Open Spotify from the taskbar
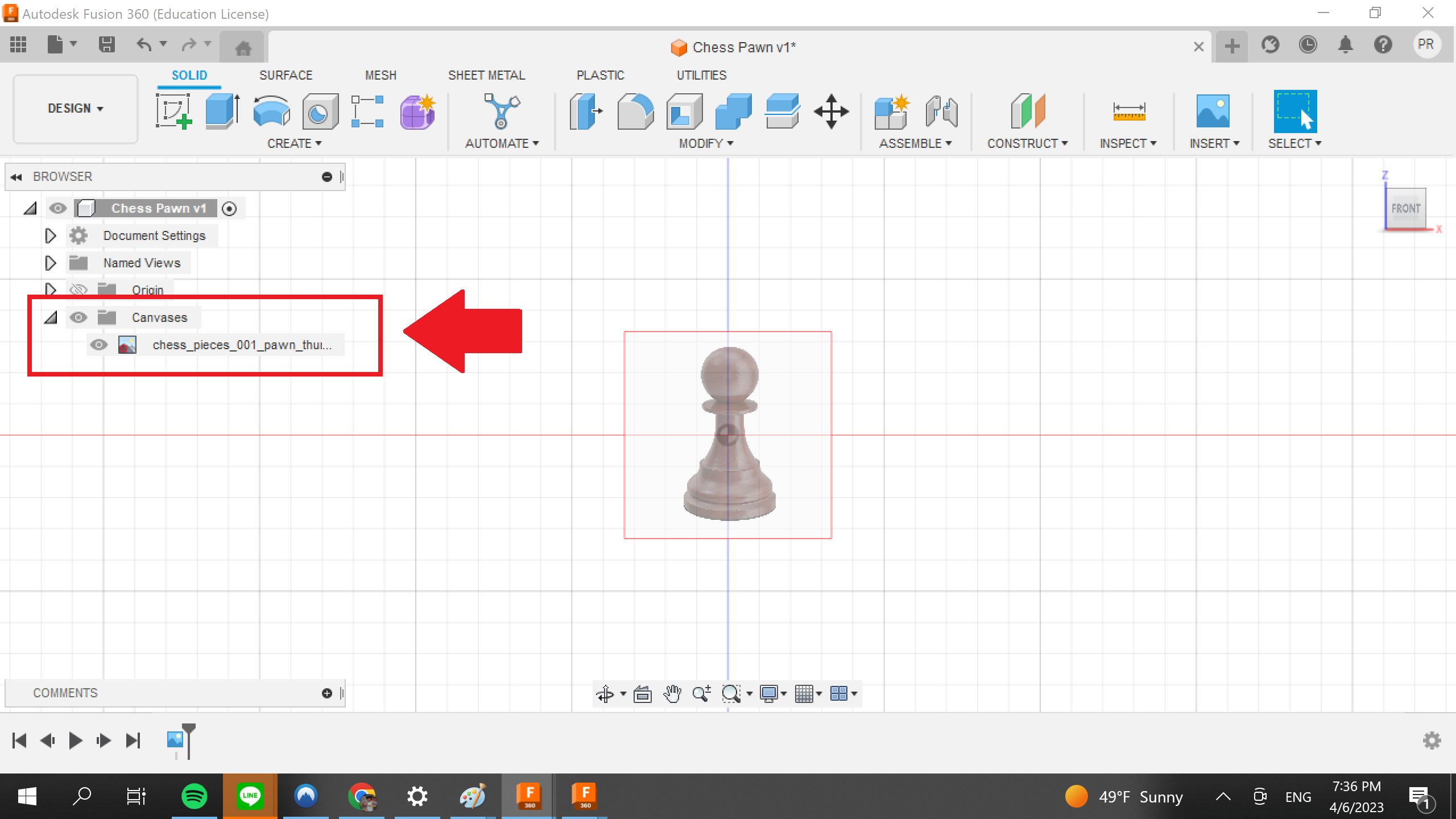The image size is (1456, 819). click(x=193, y=796)
